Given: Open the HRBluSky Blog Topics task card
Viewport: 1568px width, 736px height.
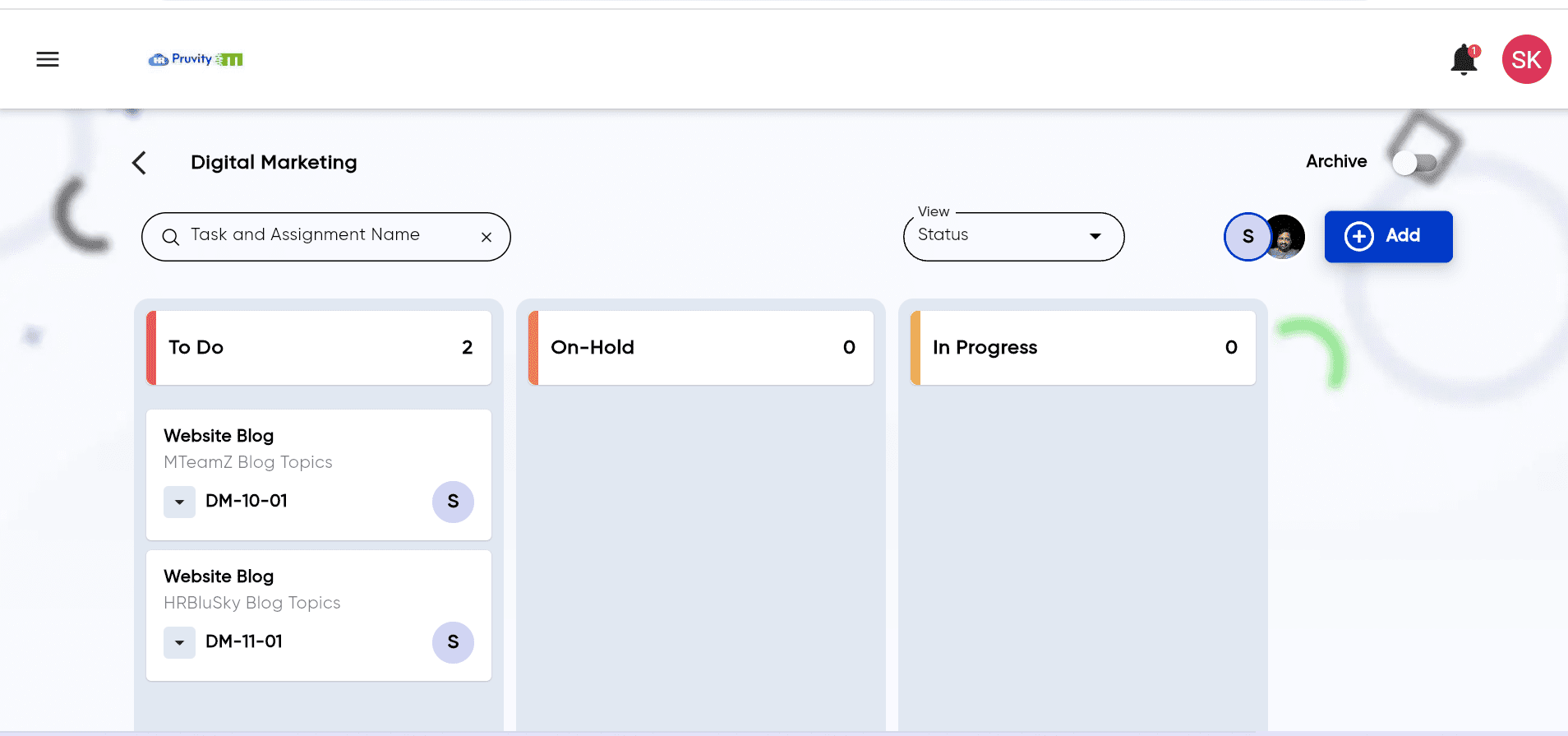Looking at the screenshot, I should [x=319, y=615].
